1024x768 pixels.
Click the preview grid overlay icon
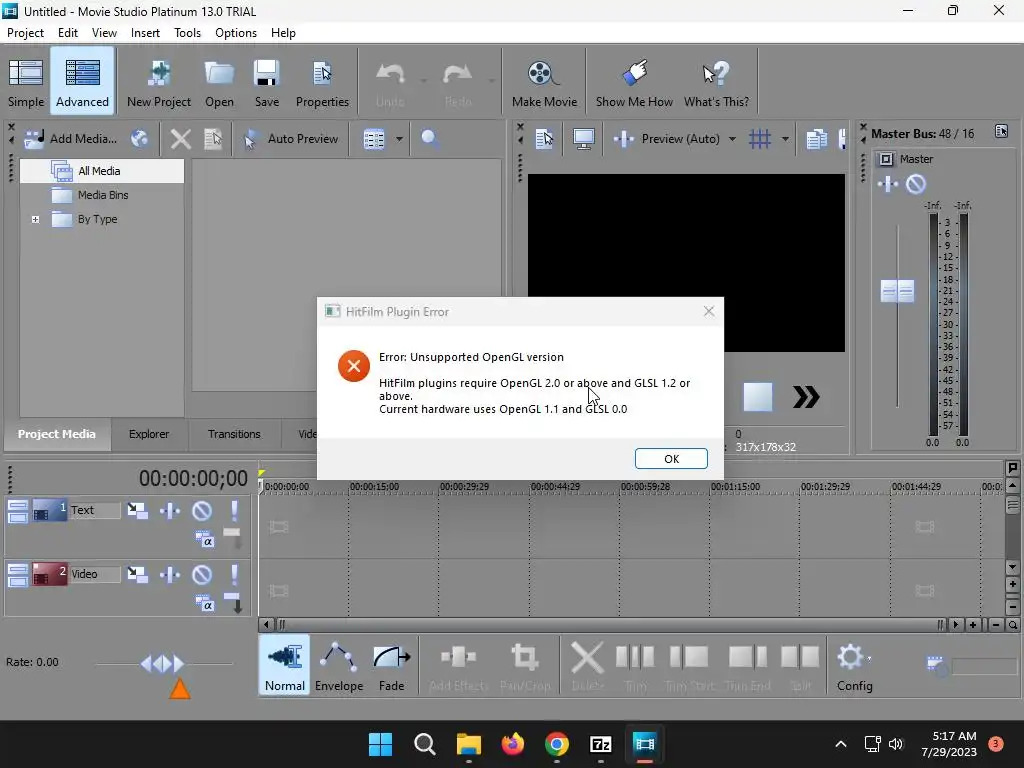click(x=760, y=138)
